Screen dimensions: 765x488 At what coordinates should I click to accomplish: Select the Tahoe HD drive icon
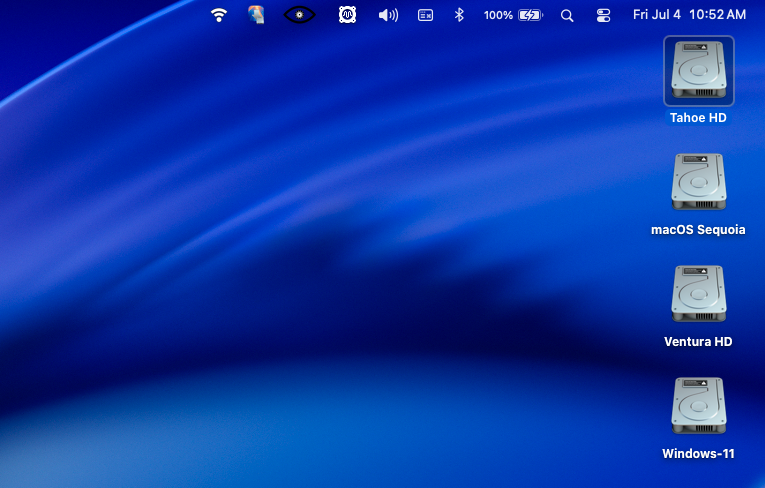point(699,71)
